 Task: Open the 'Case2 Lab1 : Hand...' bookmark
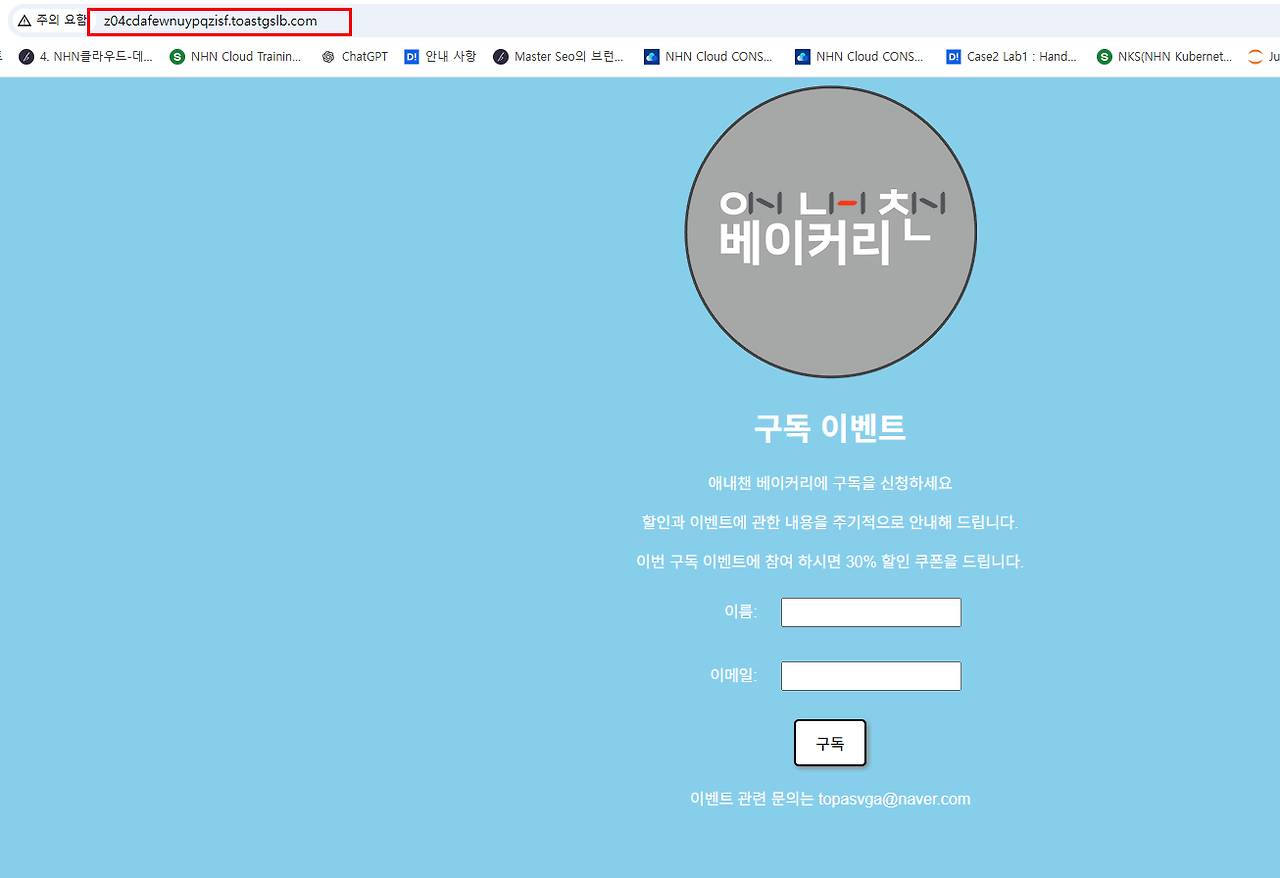(x=1011, y=57)
